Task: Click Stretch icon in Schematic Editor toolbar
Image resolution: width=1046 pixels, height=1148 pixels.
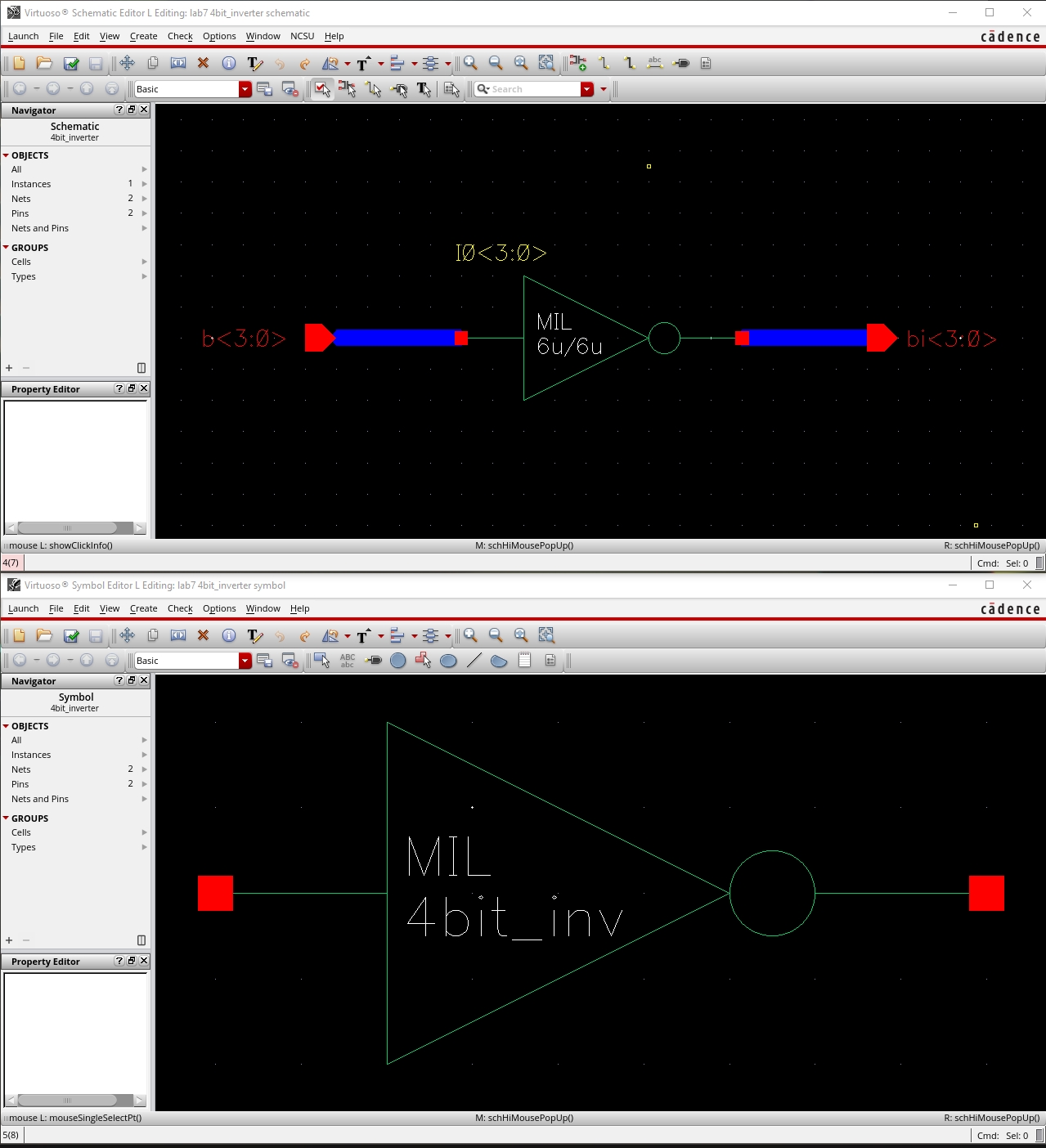Action: point(178,63)
